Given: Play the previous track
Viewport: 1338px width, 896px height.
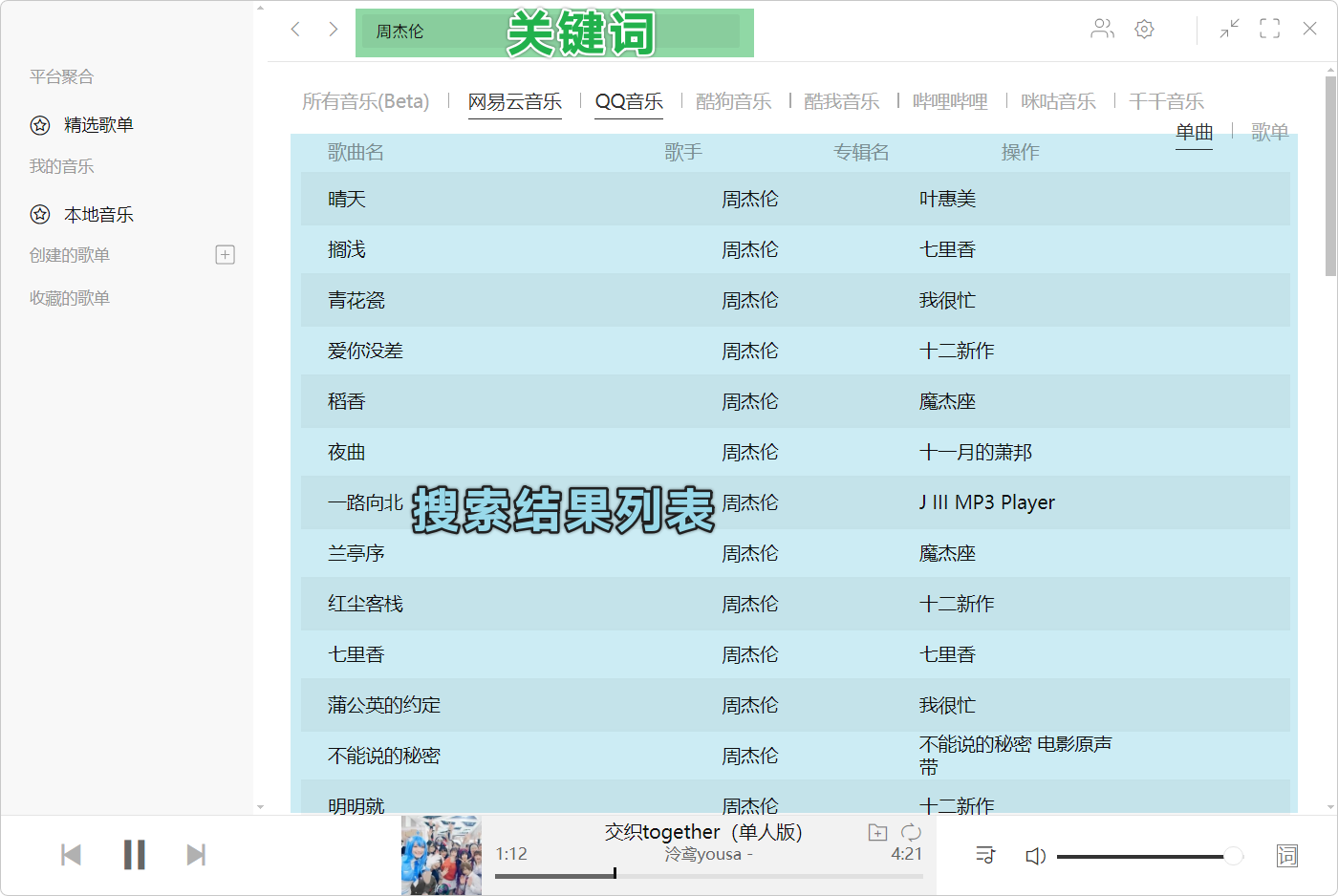Looking at the screenshot, I should [x=71, y=854].
